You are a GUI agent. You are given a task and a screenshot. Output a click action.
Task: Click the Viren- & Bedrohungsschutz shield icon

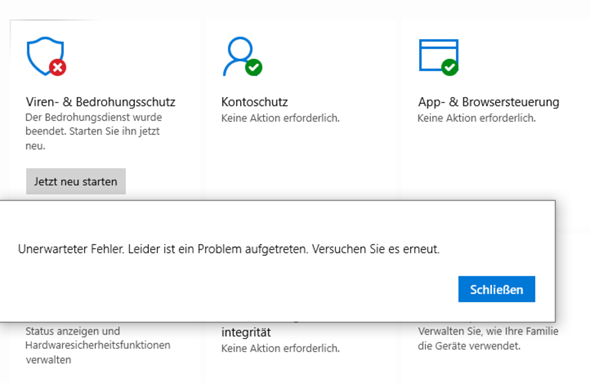(x=46, y=56)
